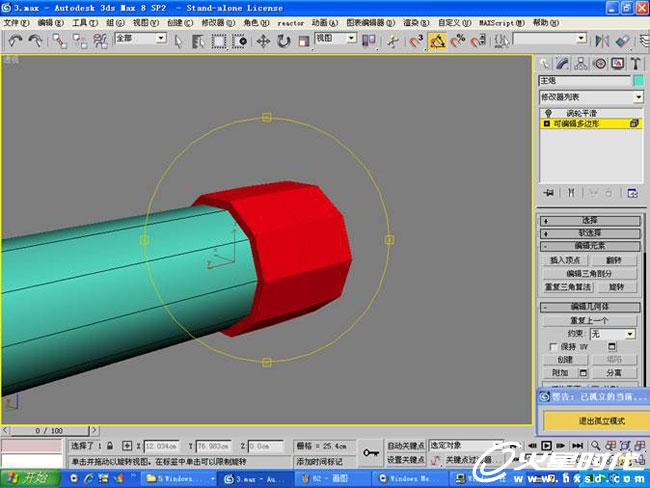This screenshot has height=488, width=650.
Task: Click the 附加 attach button
Action: pos(560,373)
